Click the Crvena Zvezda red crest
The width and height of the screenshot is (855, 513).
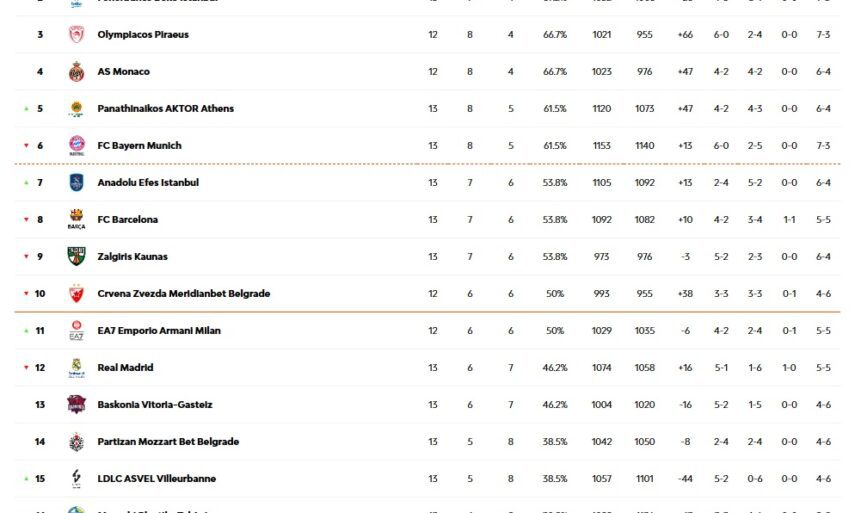tap(76, 294)
